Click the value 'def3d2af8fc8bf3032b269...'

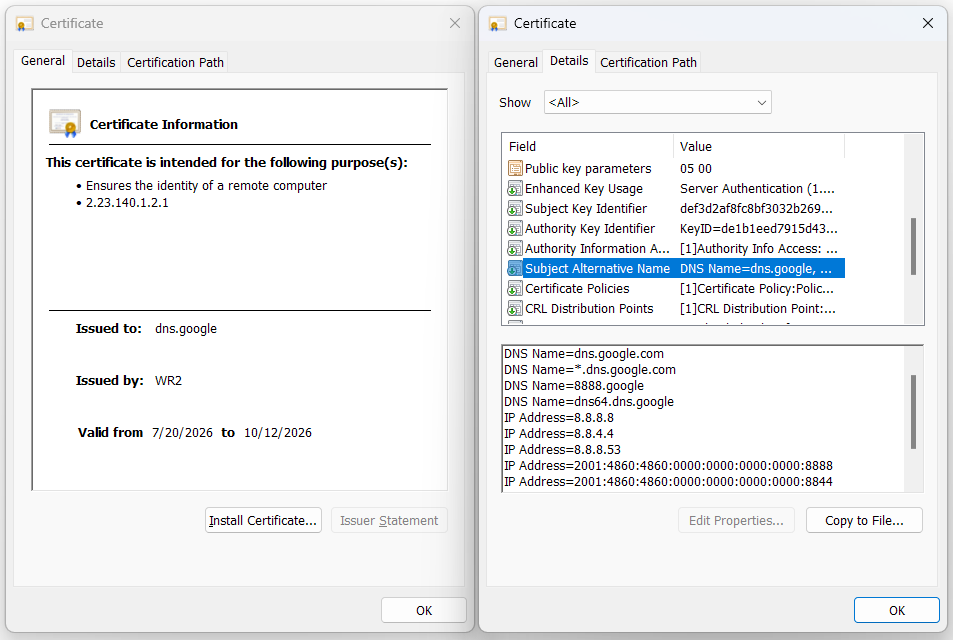click(756, 208)
